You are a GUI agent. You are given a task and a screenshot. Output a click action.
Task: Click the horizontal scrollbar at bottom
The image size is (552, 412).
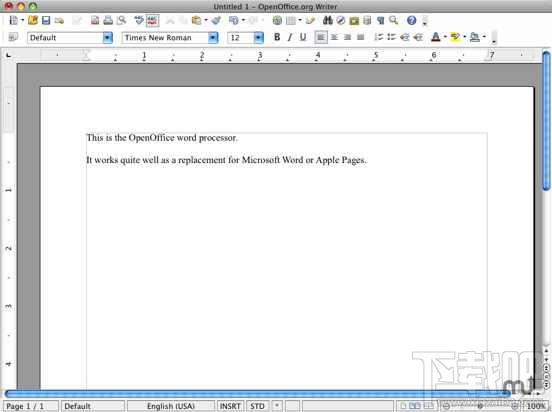click(x=257, y=394)
